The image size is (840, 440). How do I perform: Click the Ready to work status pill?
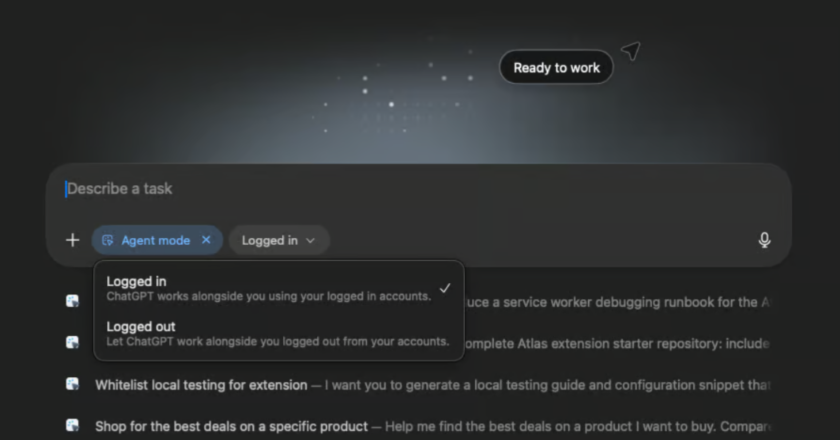pyautogui.click(x=556, y=68)
